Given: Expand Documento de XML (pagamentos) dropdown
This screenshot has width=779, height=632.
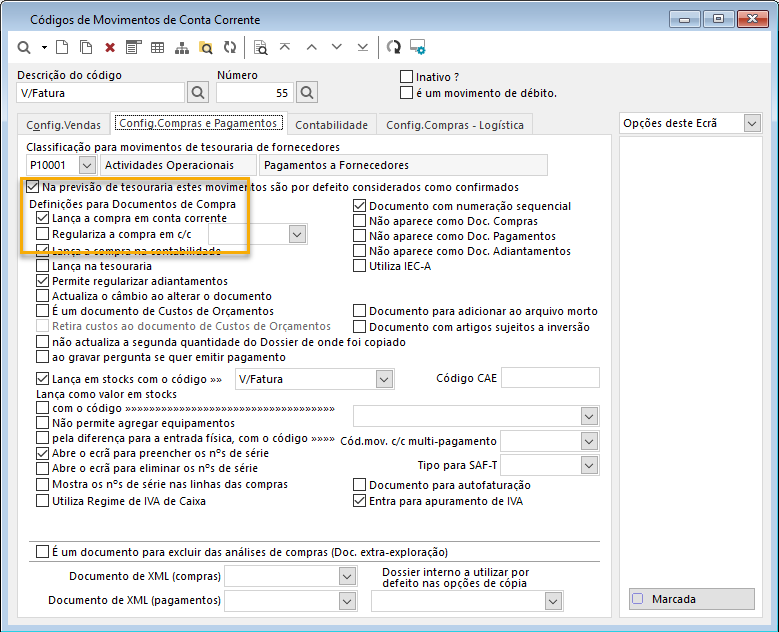Looking at the screenshot, I should [x=347, y=601].
